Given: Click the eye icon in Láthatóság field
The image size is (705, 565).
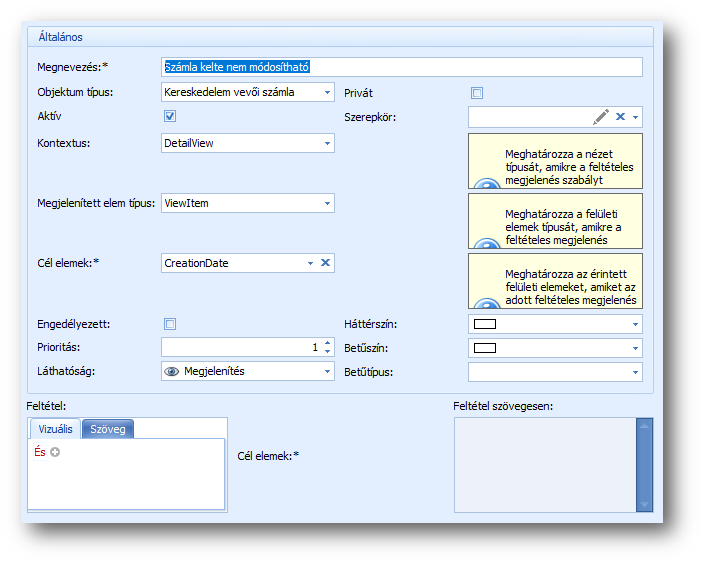Looking at the screenshot, I should tap(171, 371).
